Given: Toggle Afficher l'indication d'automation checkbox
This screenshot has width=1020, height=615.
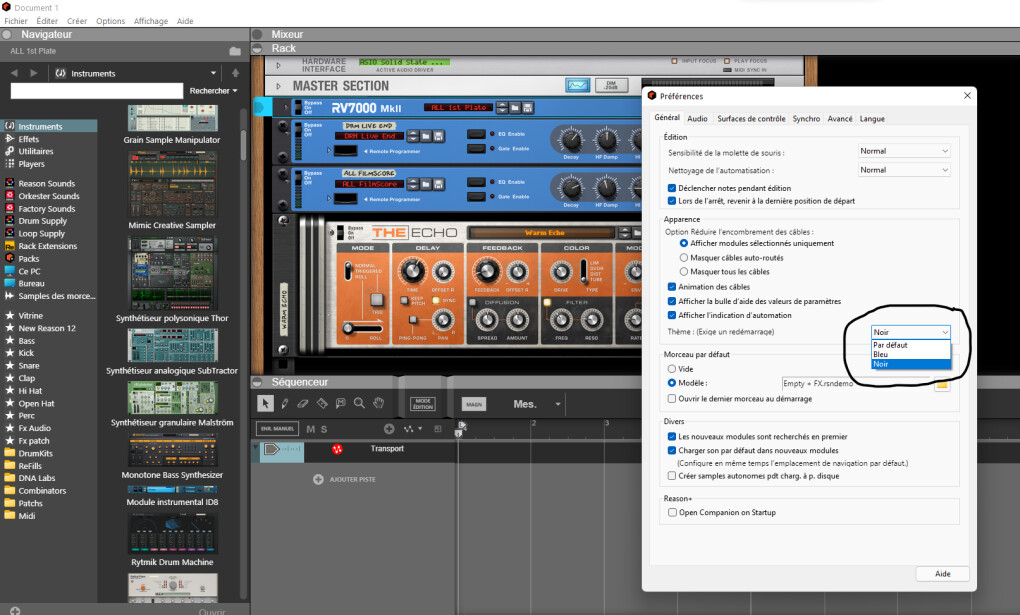Looking at the screenshot, I should (x=672, y=316).
